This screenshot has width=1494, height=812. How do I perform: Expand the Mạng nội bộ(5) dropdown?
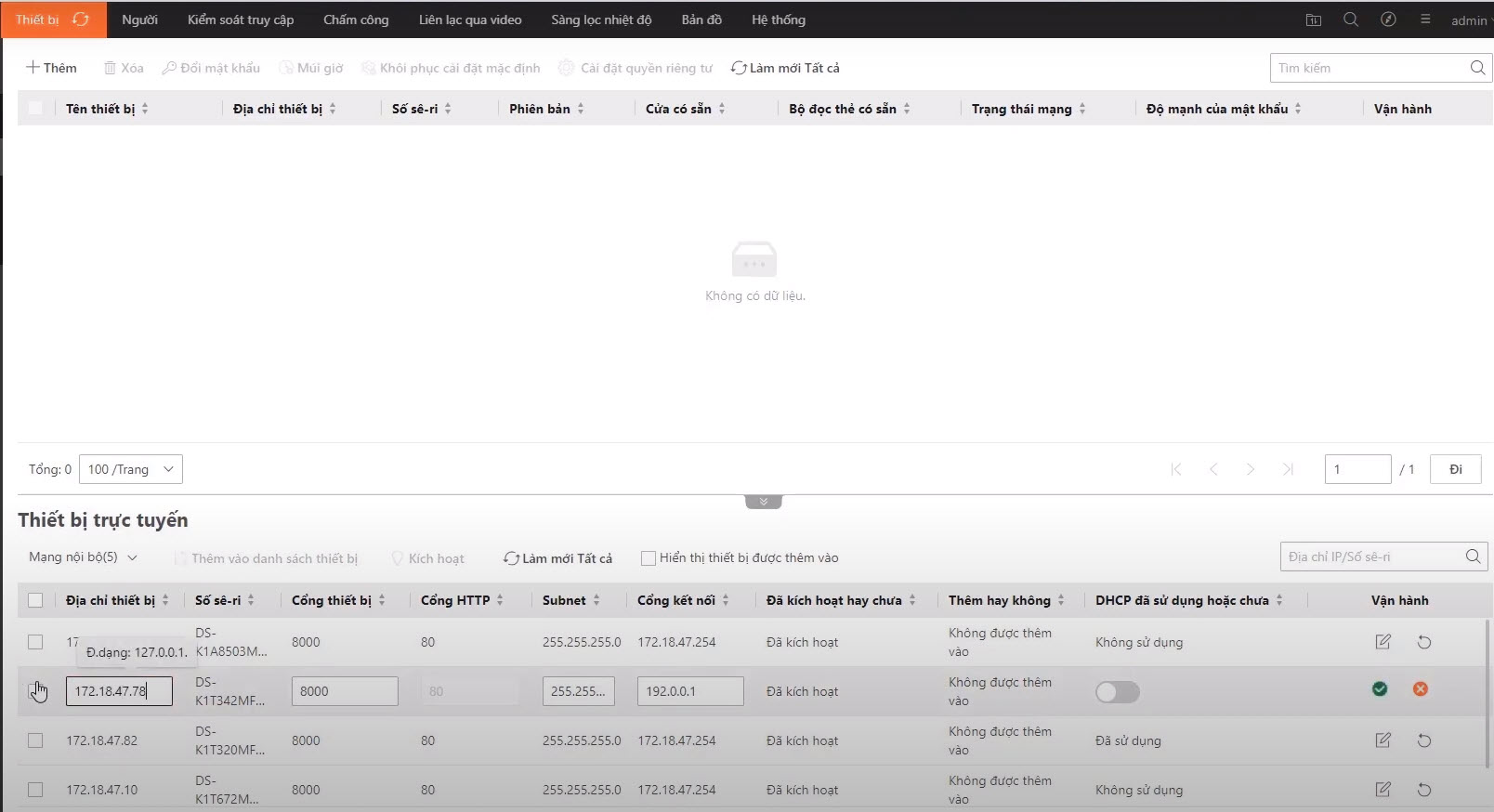(83, 557)
